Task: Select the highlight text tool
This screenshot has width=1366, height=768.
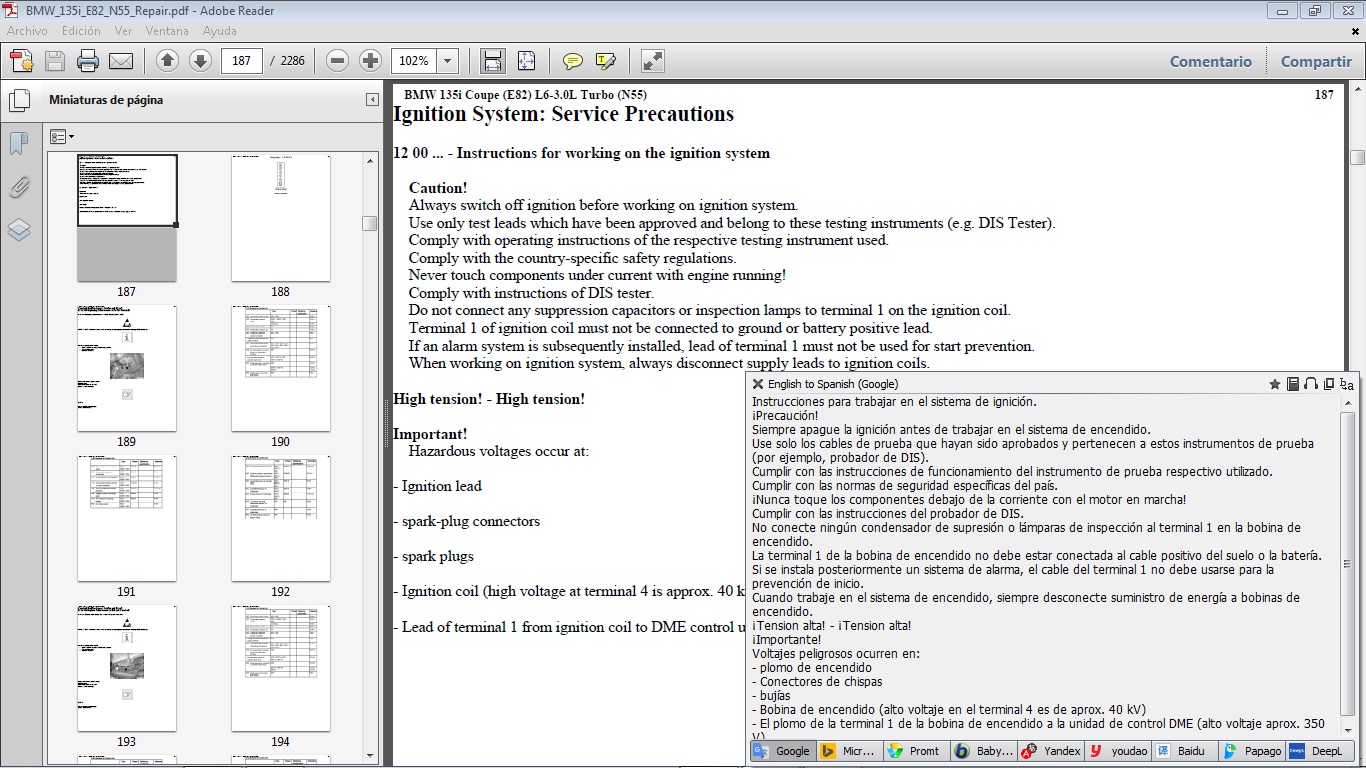Action: [606, 61]
